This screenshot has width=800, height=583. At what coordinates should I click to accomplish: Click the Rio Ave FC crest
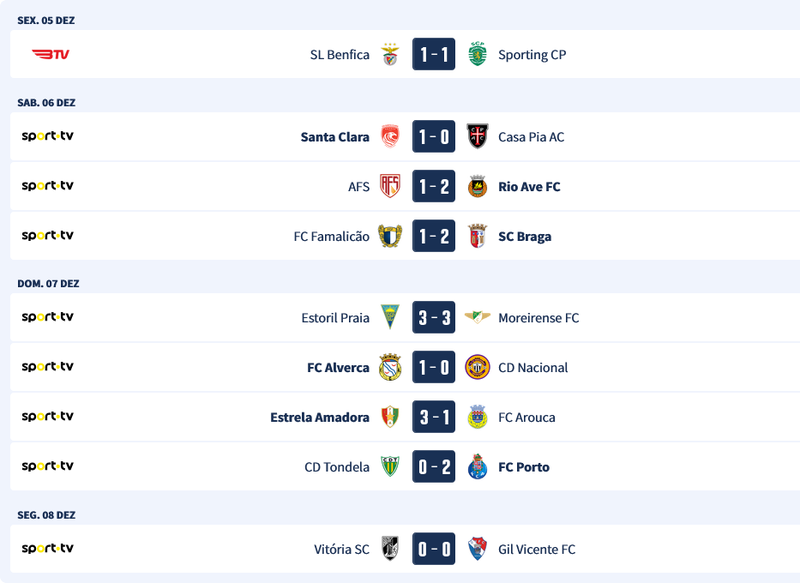click(478, 186)
